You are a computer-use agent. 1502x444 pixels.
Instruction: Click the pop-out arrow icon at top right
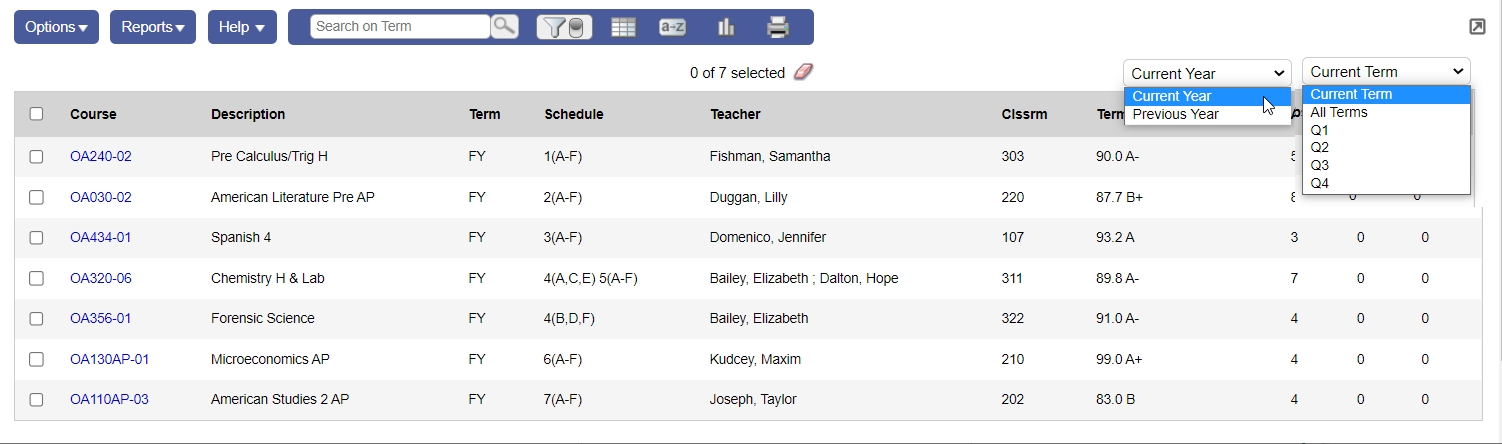pyautogui.click(x=1477, y=27)
